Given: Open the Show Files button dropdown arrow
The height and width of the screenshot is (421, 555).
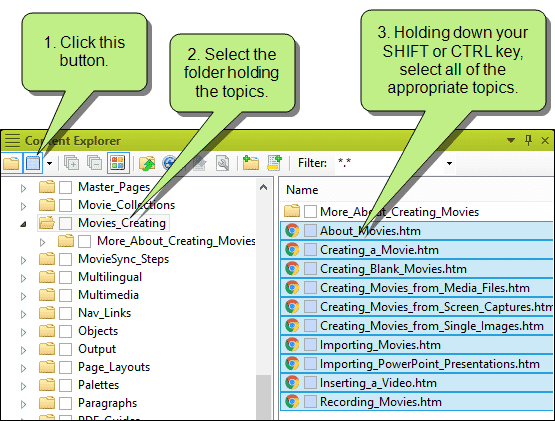Looking at the screenshot, I should pyautogui.click(x=50, y=163).
